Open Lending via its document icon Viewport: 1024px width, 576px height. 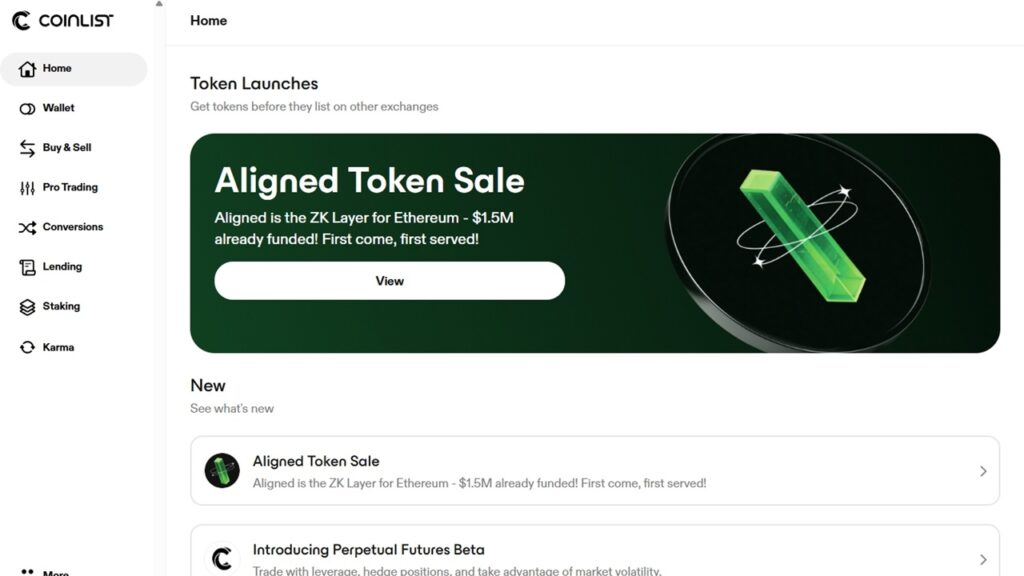[28, 267]
